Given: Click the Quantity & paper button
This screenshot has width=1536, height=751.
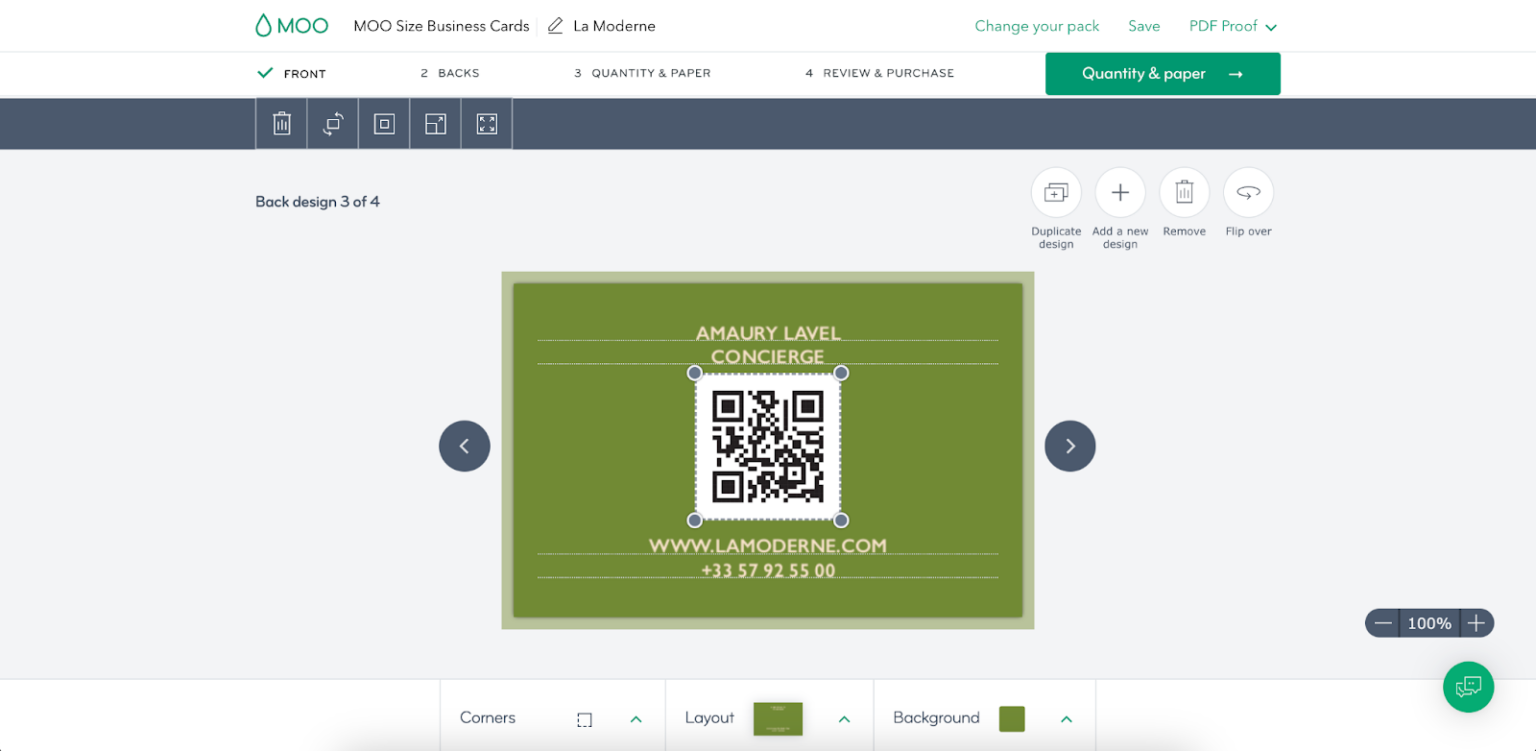Looking at the screenshot, I should (x=1163, y=74).
